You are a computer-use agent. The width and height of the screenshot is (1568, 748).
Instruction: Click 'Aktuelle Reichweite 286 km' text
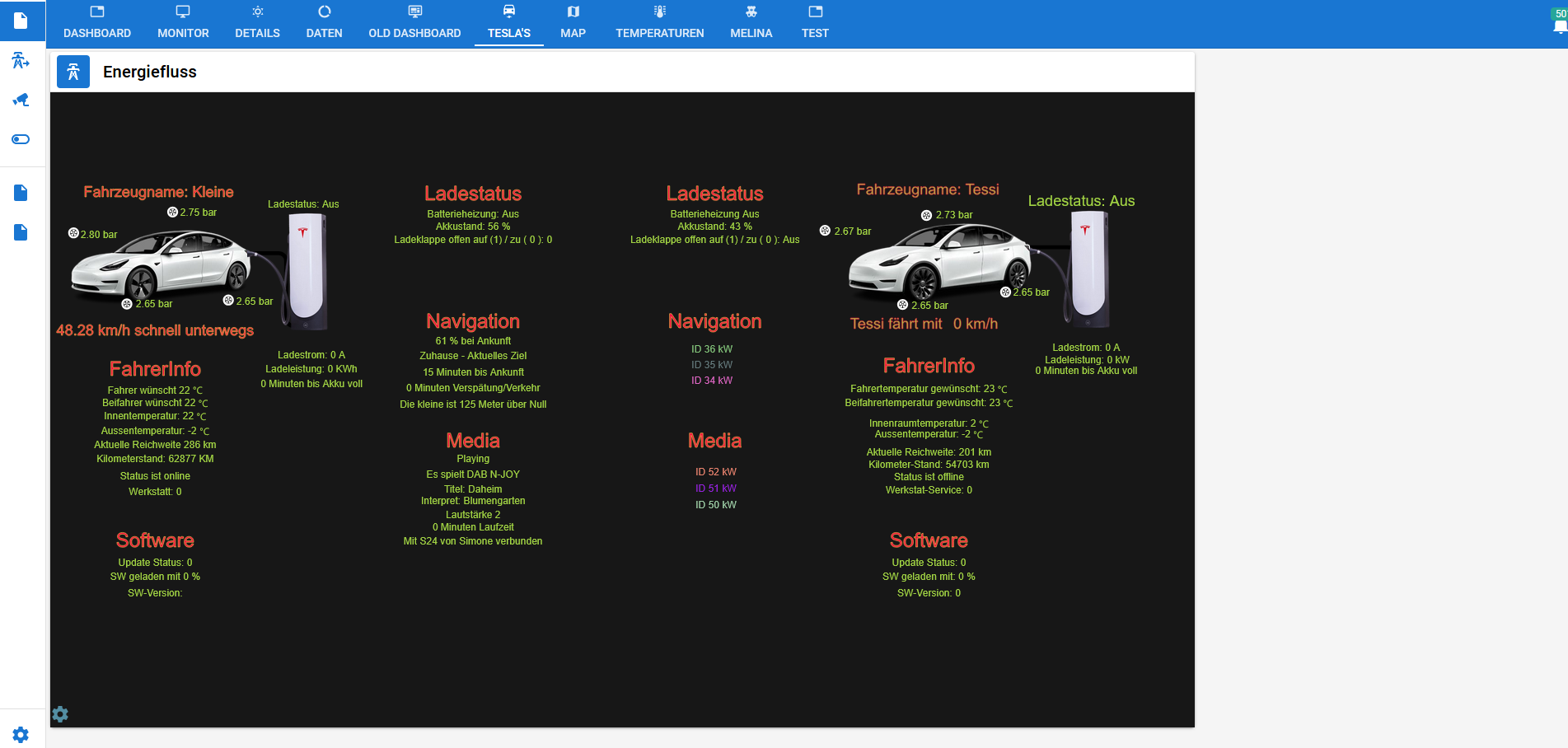155,445
